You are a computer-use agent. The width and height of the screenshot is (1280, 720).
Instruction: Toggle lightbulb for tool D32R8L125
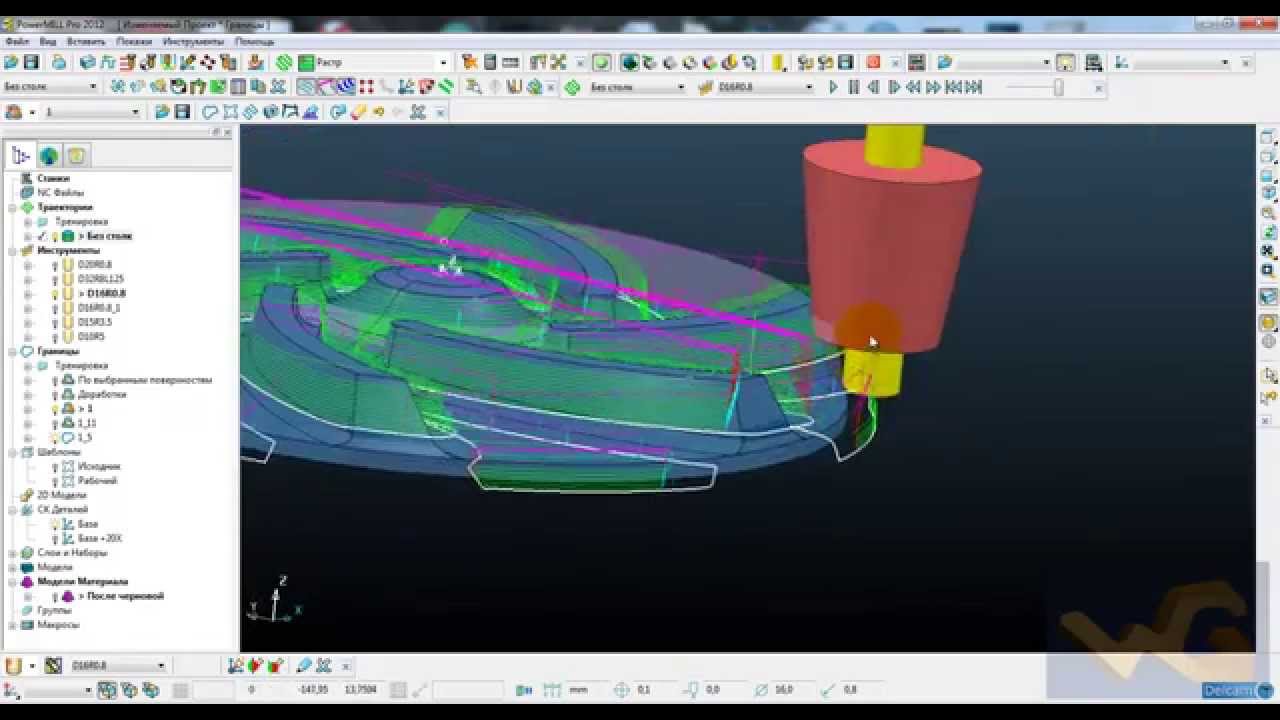(x=55, y=279)
